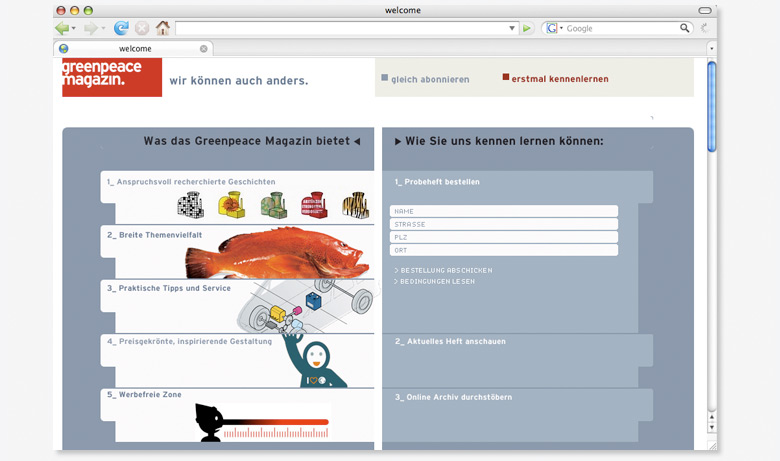The image size is (780, 461).
Task: Open the Google search engine dropdown
Action: 561,28
